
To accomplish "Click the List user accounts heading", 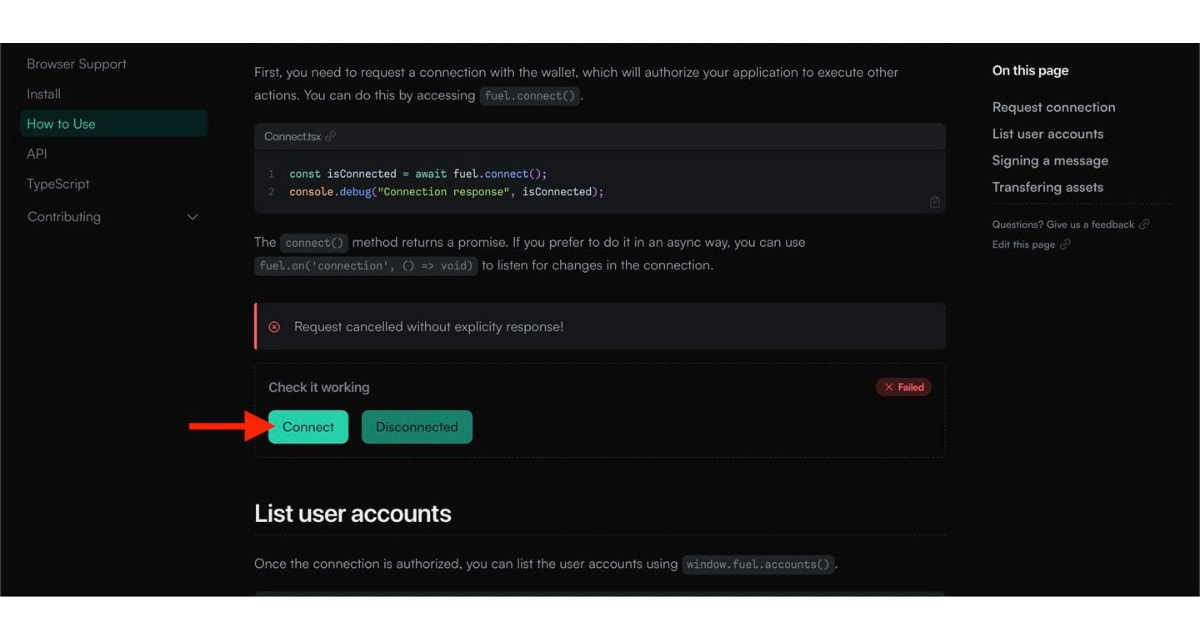I will point(353,514).
